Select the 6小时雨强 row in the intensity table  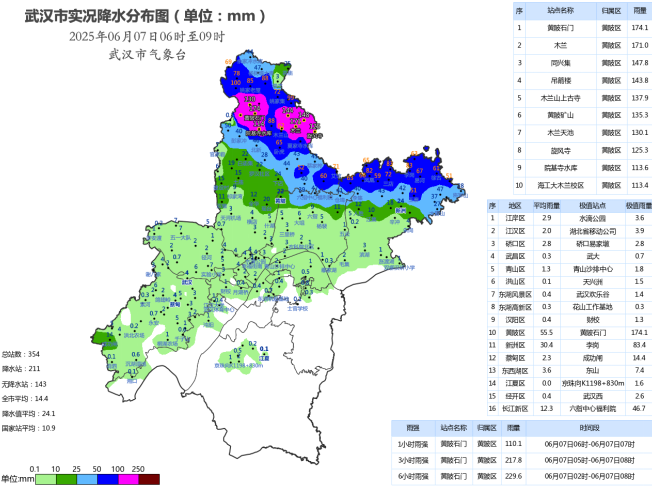520,477
